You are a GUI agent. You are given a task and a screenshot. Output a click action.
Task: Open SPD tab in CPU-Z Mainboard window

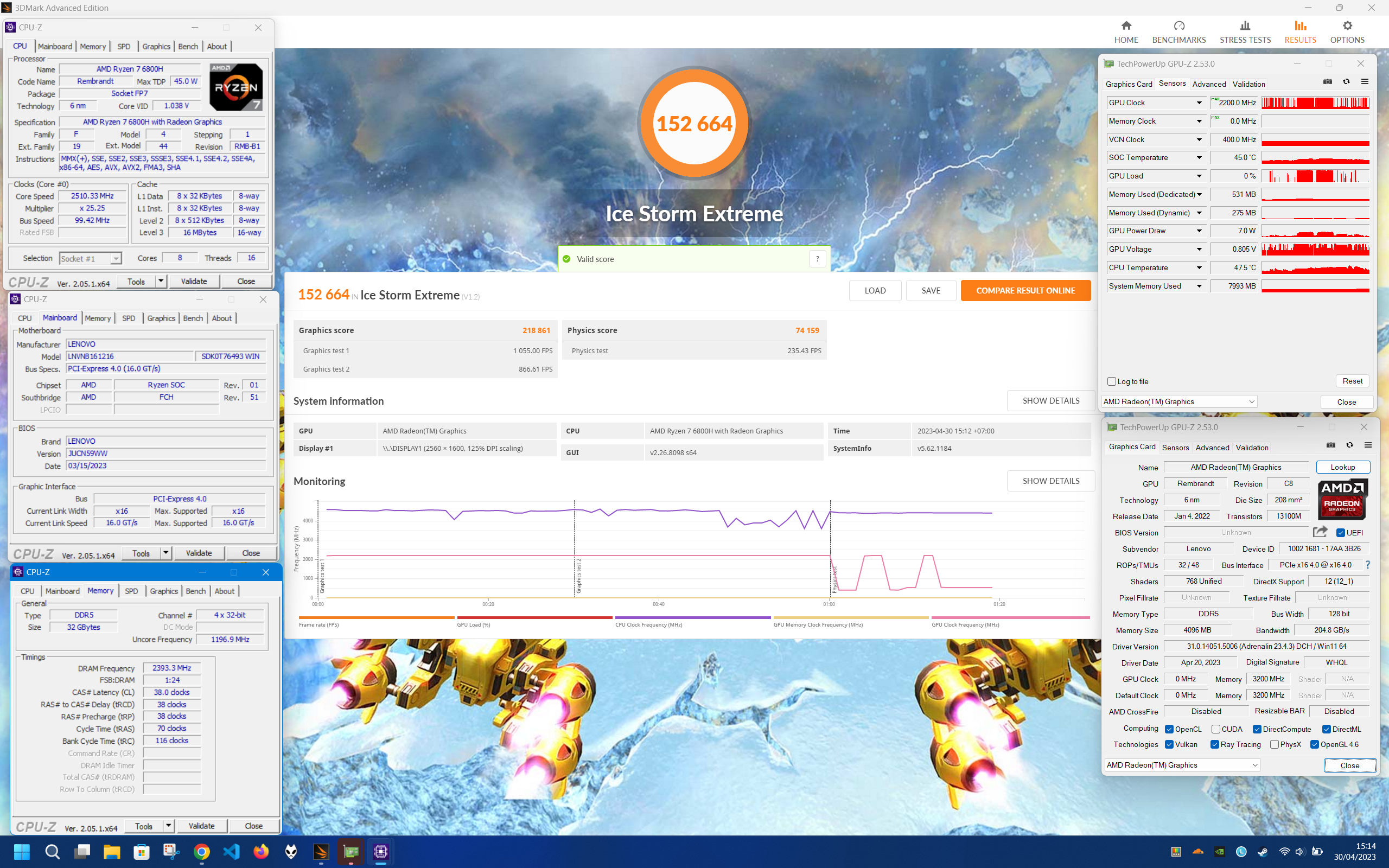click(129, 318)
